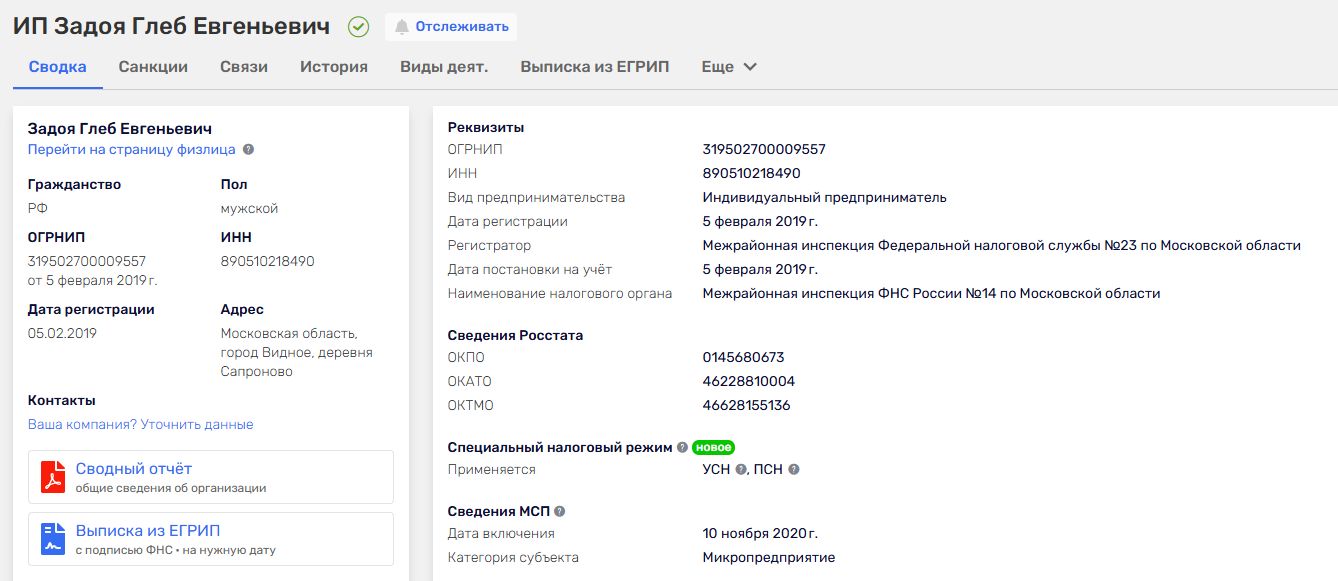Screen dimensions: 1338x581
Task: Click the green verified checkmark icon
Action: [x=358, y=27]
